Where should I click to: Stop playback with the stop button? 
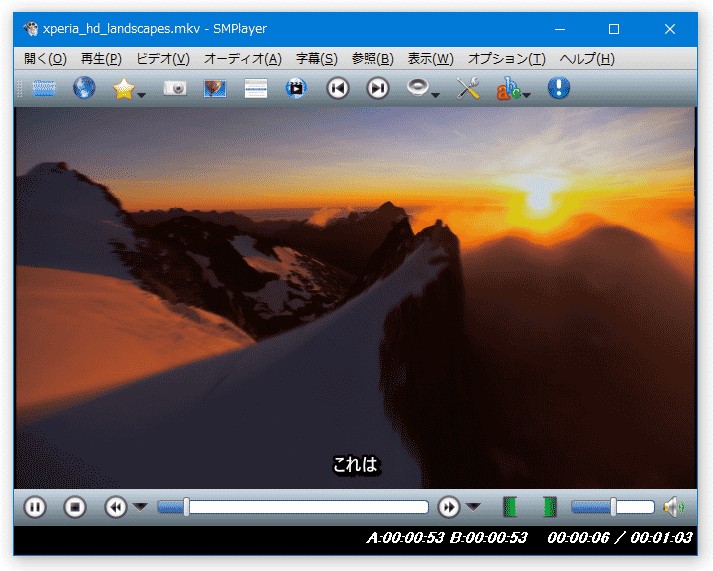click(75, 507)
